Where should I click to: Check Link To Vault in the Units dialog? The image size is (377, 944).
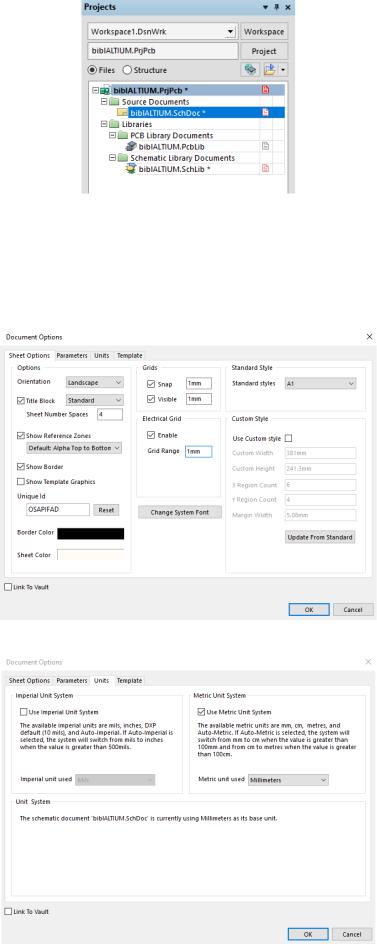tap(8, 911)
